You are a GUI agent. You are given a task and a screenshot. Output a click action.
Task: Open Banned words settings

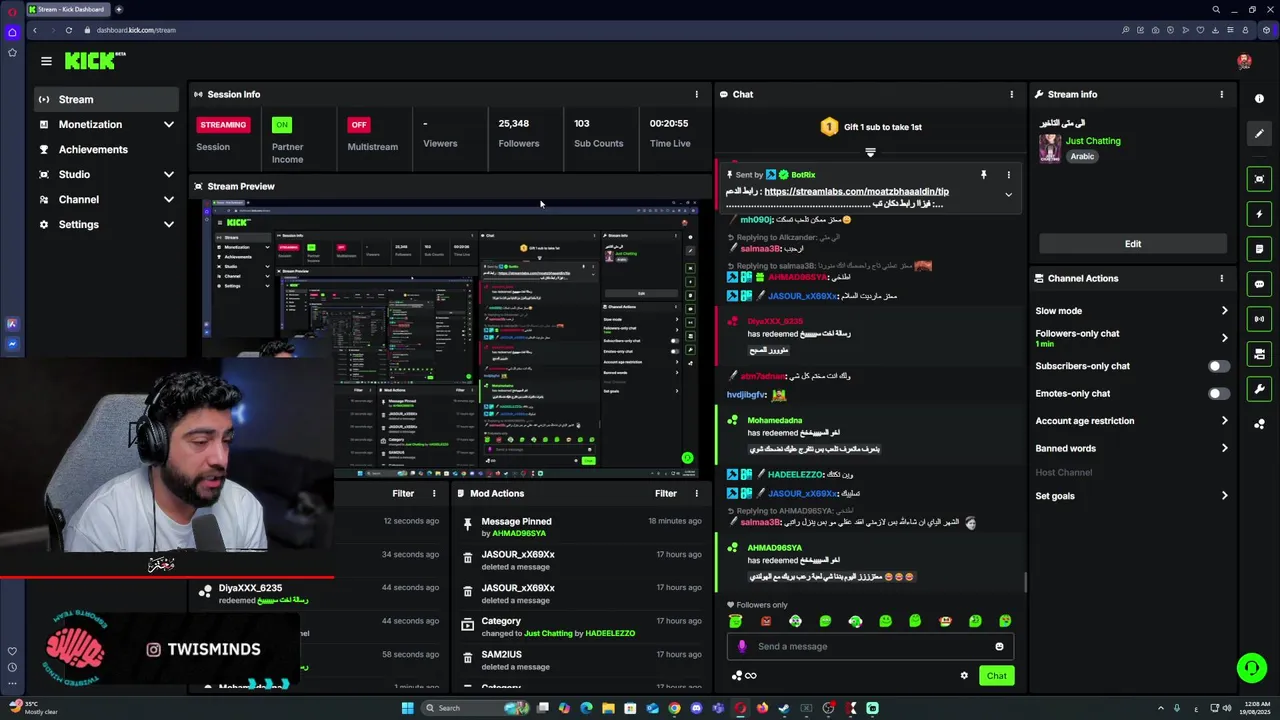(x=1132, y=448)
